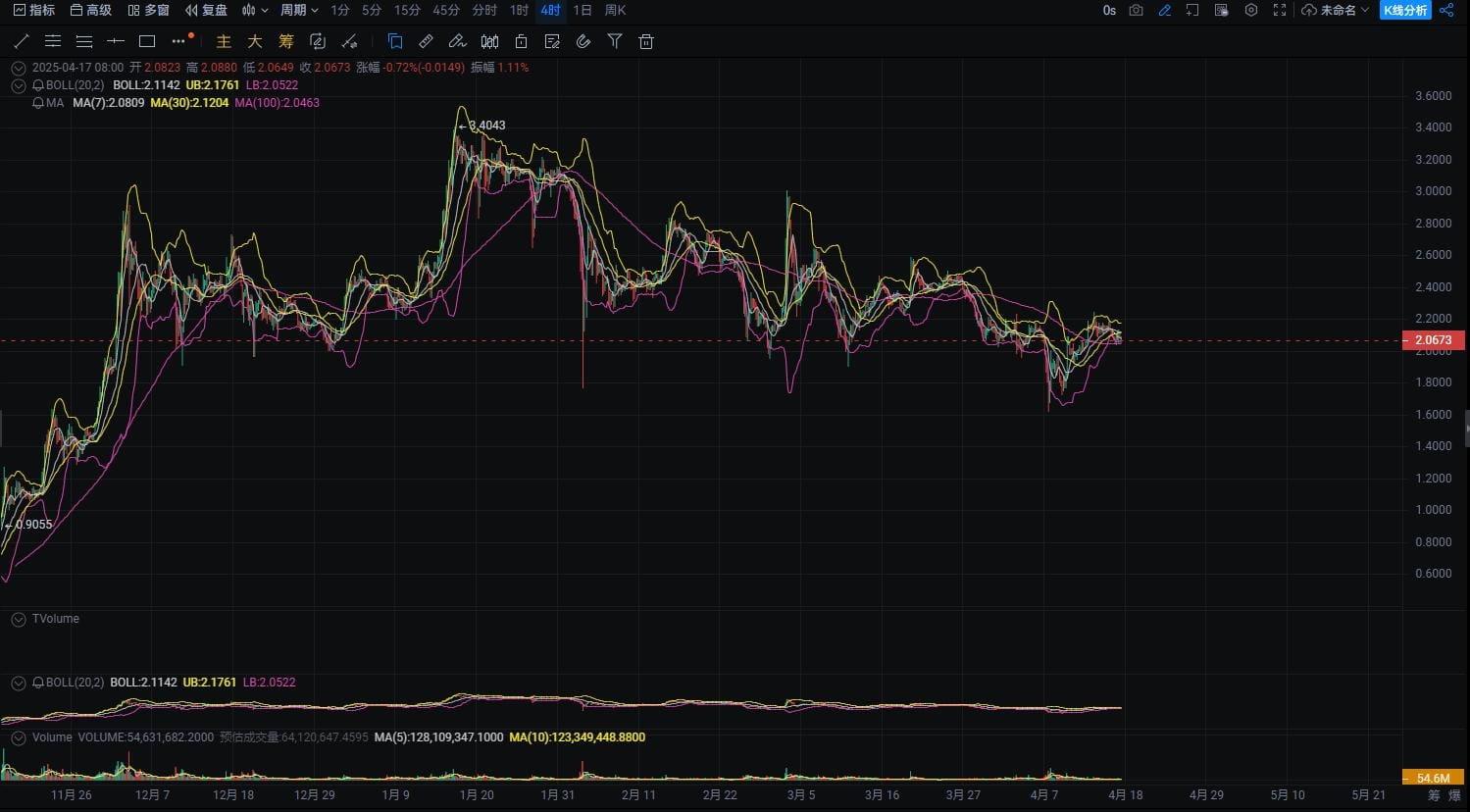
Task: Toggle the alert bell on MA indicator
Action: [x=38, y=103]
